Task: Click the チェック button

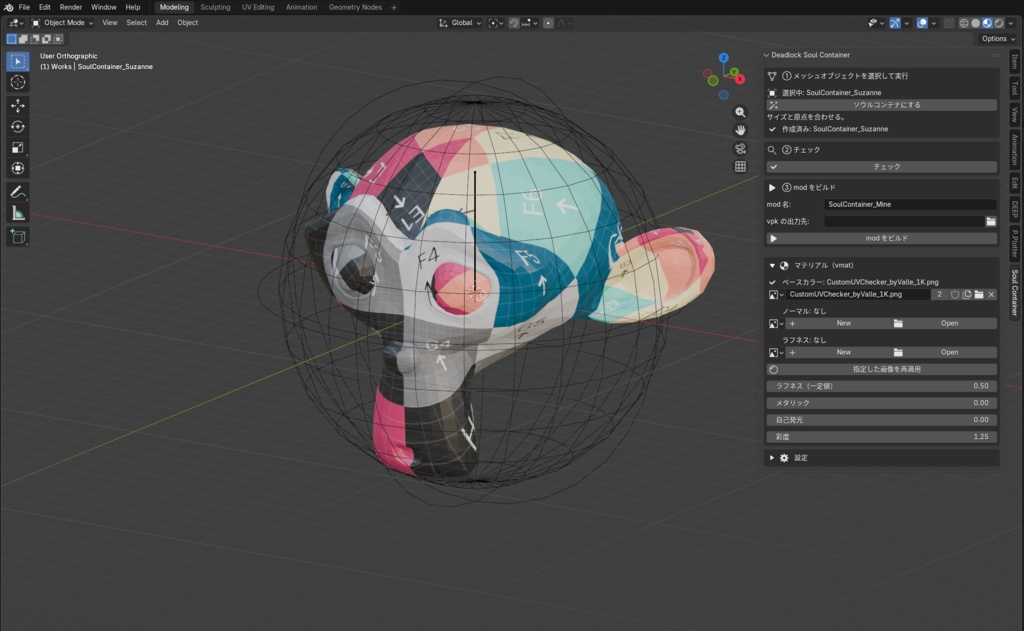Action: (882, 167)
